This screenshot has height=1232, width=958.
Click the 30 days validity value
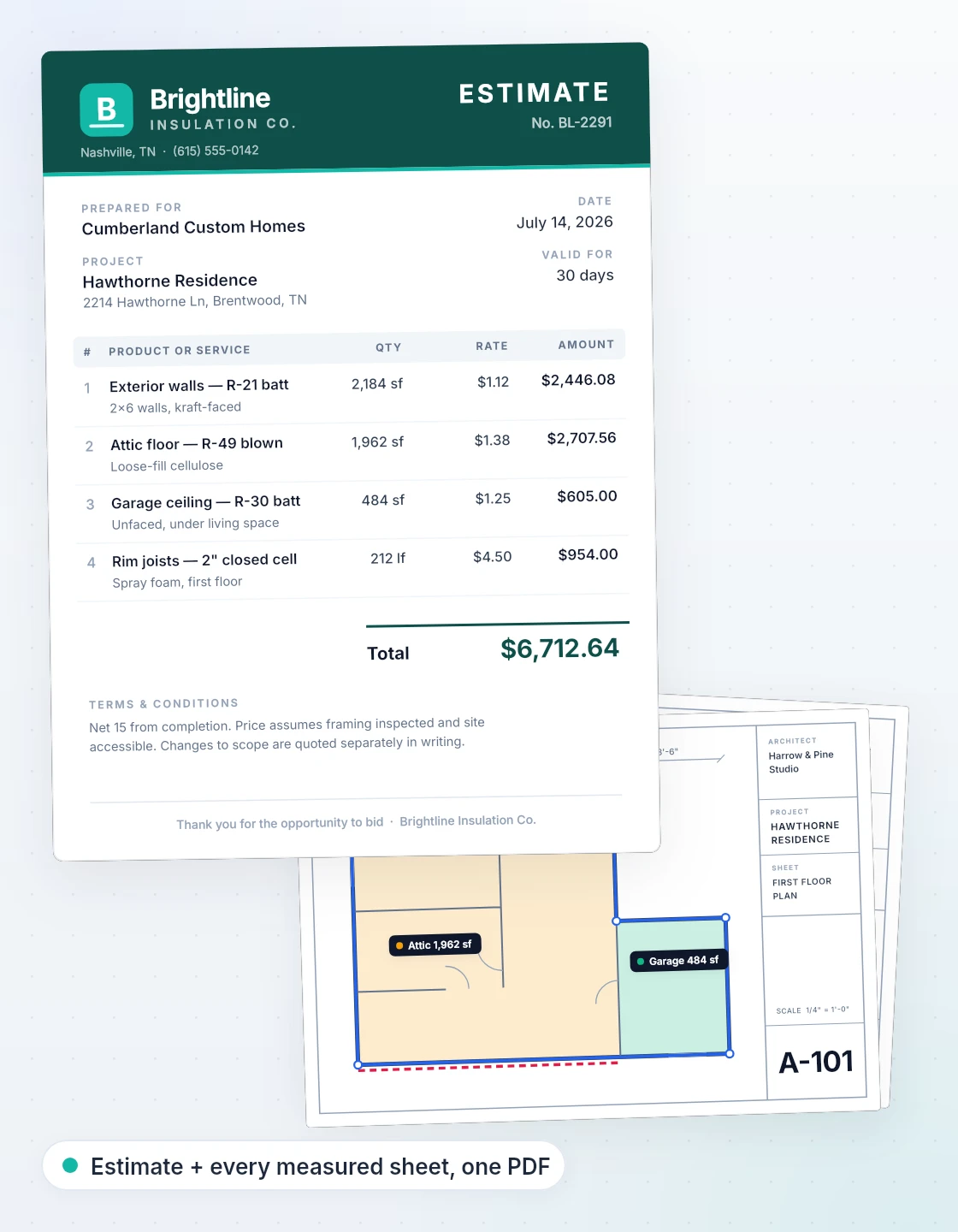(585, 275)
